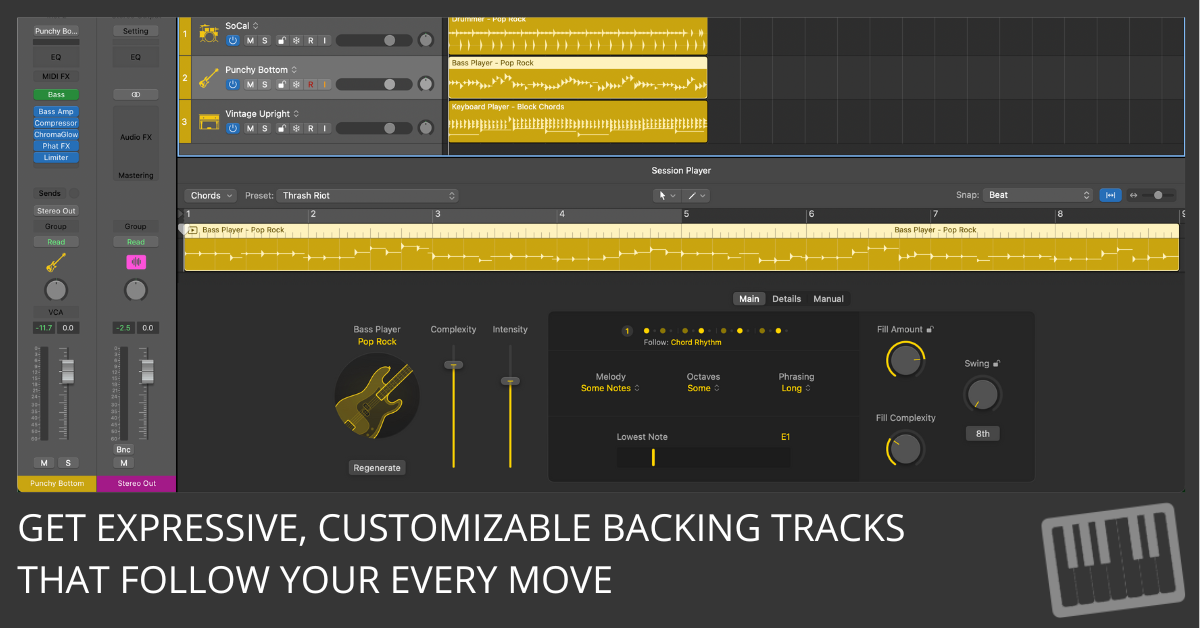
Task: Open the Melody Some Notes dropdown
Action: coord(610,388)
